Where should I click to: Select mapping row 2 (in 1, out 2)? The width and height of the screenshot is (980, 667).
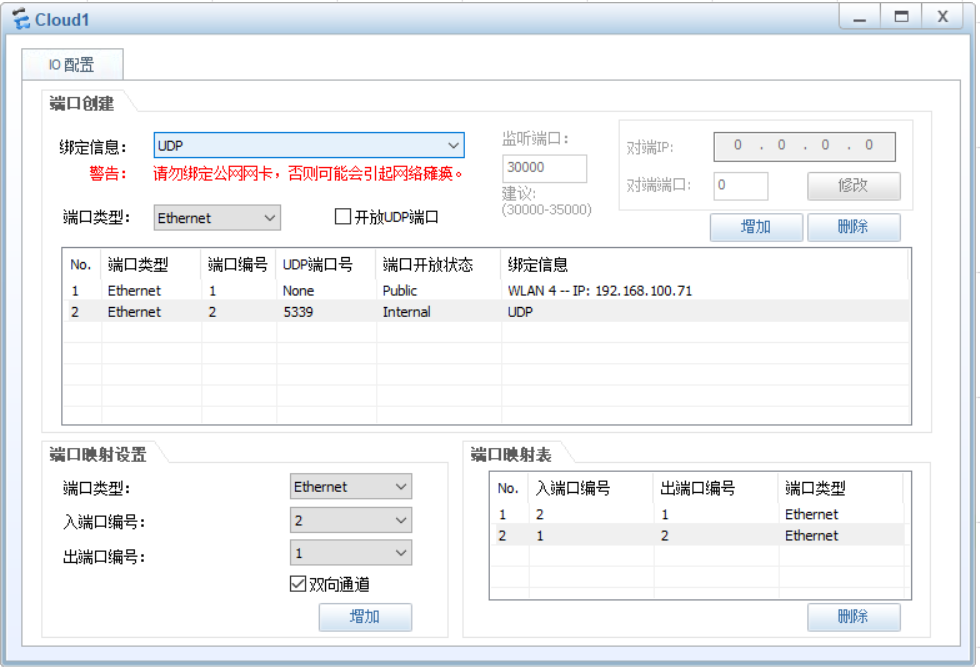pos(698,535)
